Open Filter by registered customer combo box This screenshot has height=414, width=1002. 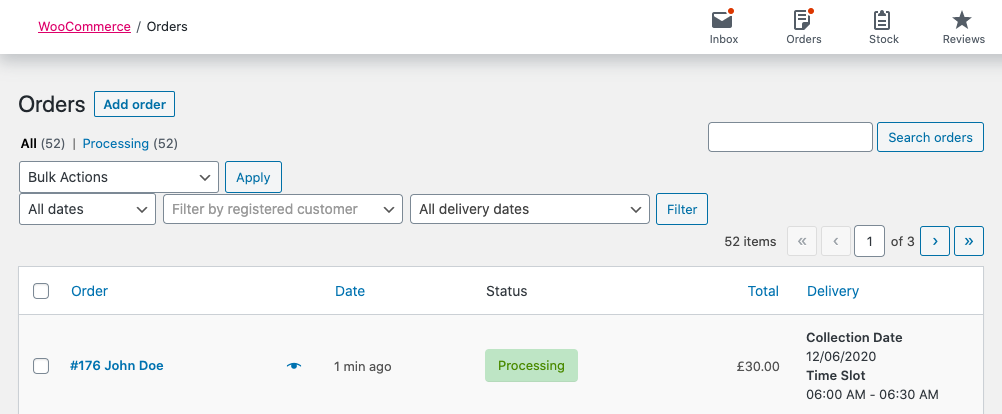coord(282,209)
